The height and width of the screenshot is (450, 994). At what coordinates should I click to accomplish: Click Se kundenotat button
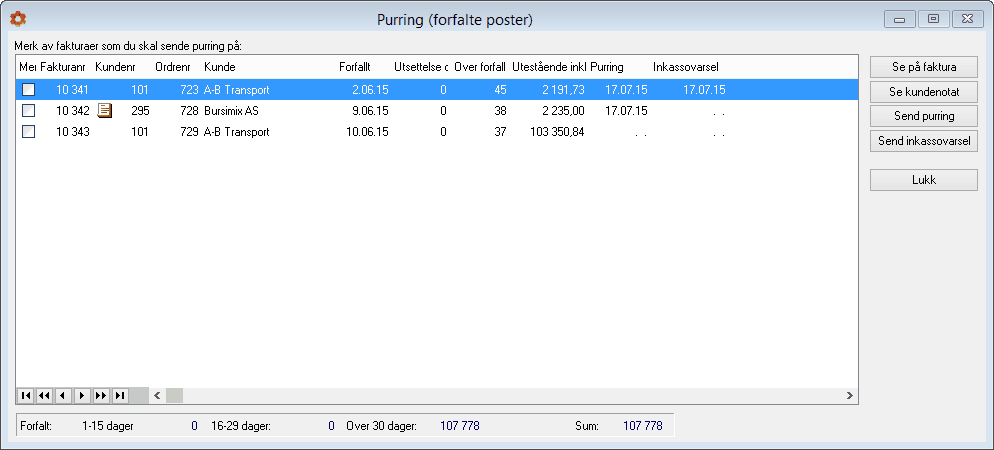pos(924,92)
